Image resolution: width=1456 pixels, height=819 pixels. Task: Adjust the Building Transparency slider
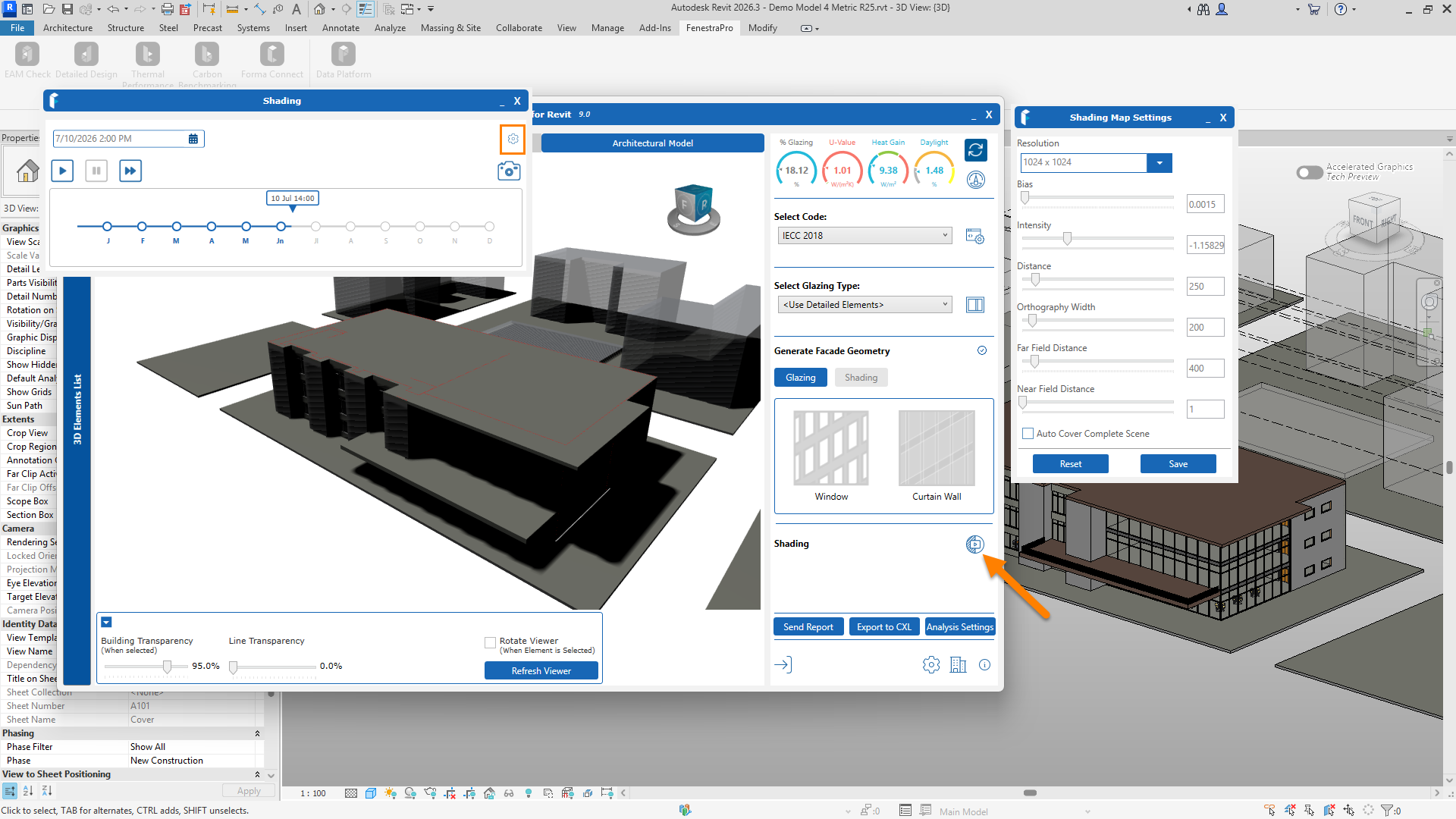click(x=167, y=667)
